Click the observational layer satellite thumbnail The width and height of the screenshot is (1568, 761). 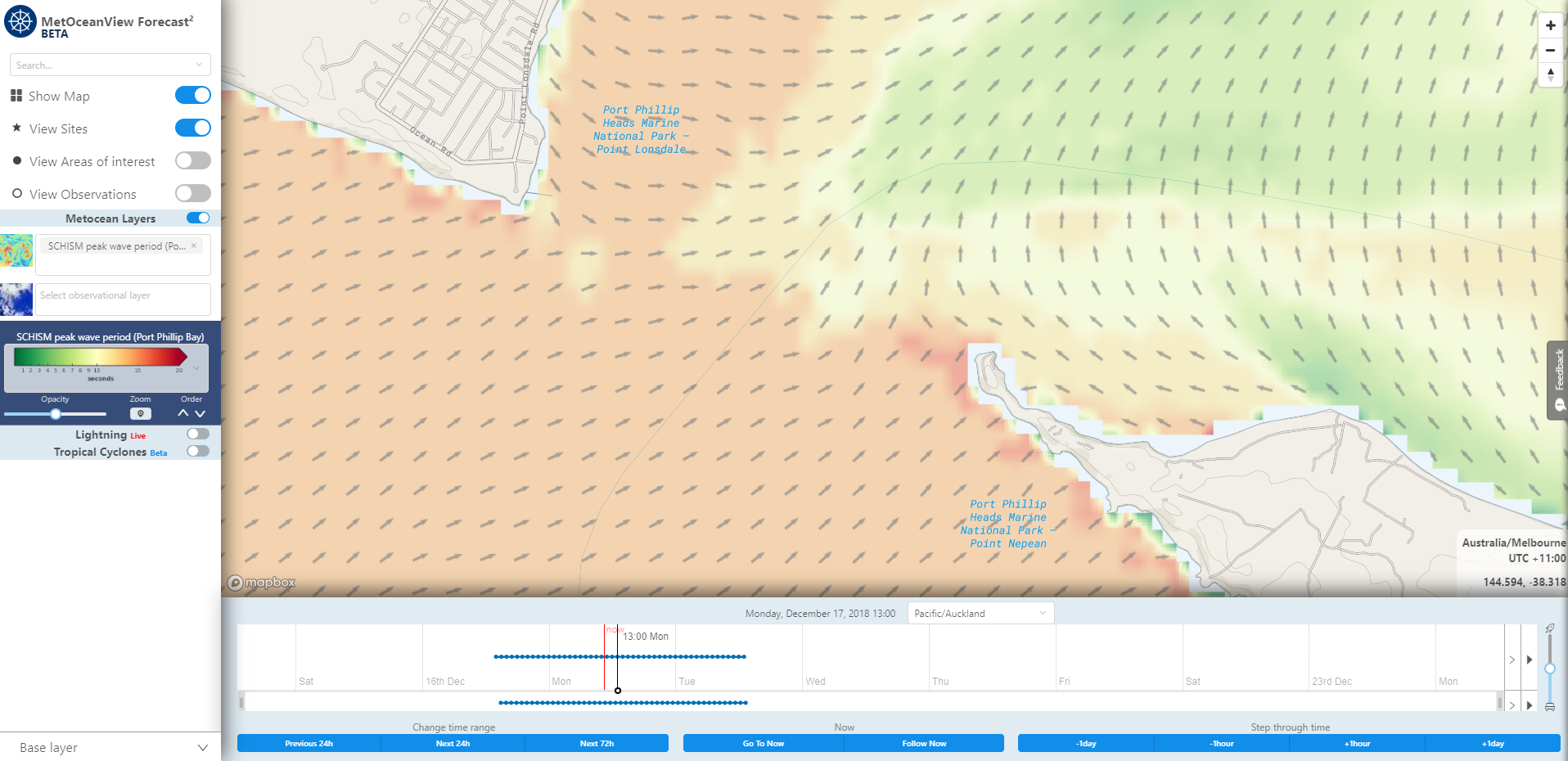point(16,299)
